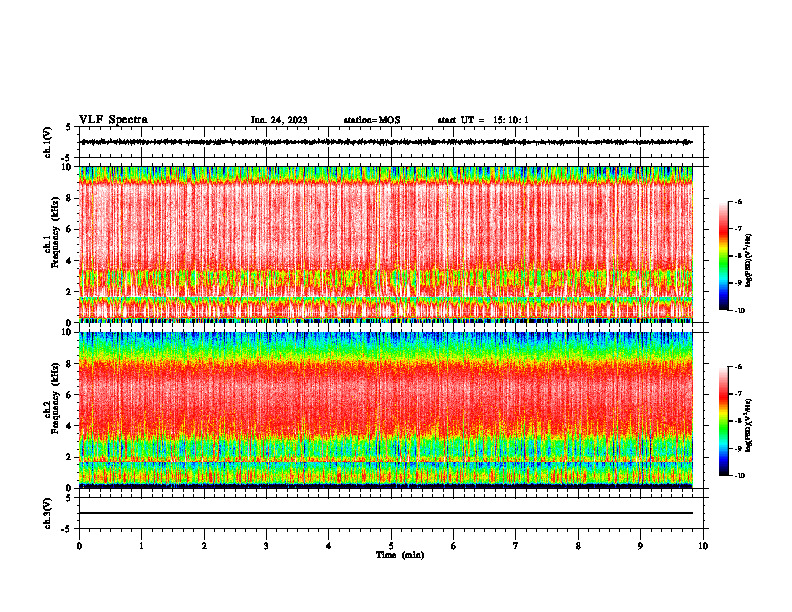Image resolution: width=792 pixels, height=612 pixels.
Task: Click the ch.2 'Frequency (kHz)' axis label
Action: 55,397
